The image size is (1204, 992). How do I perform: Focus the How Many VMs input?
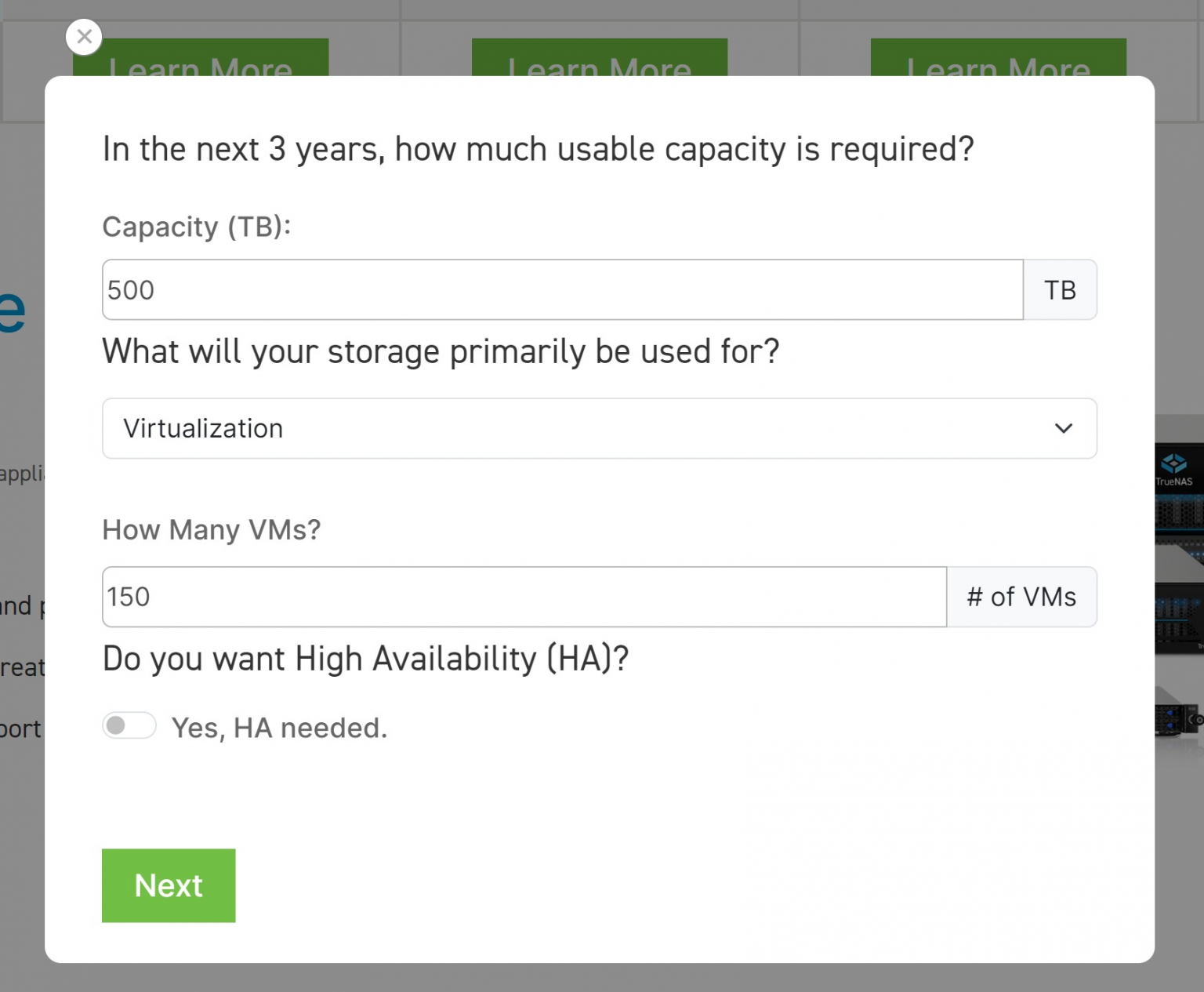click(x=524, y=597)
